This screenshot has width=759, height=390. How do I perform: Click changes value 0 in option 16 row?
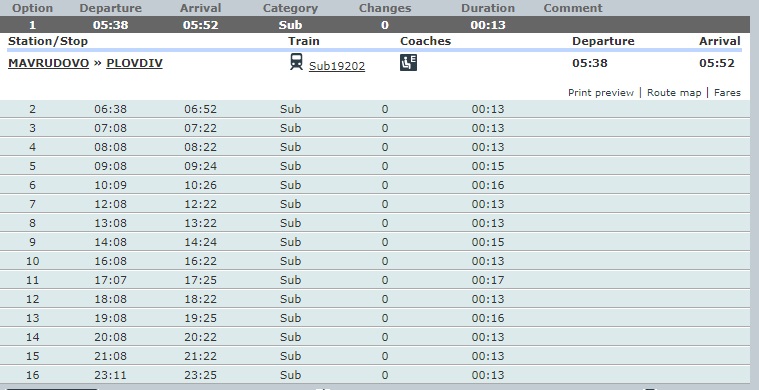coord(385,375)
